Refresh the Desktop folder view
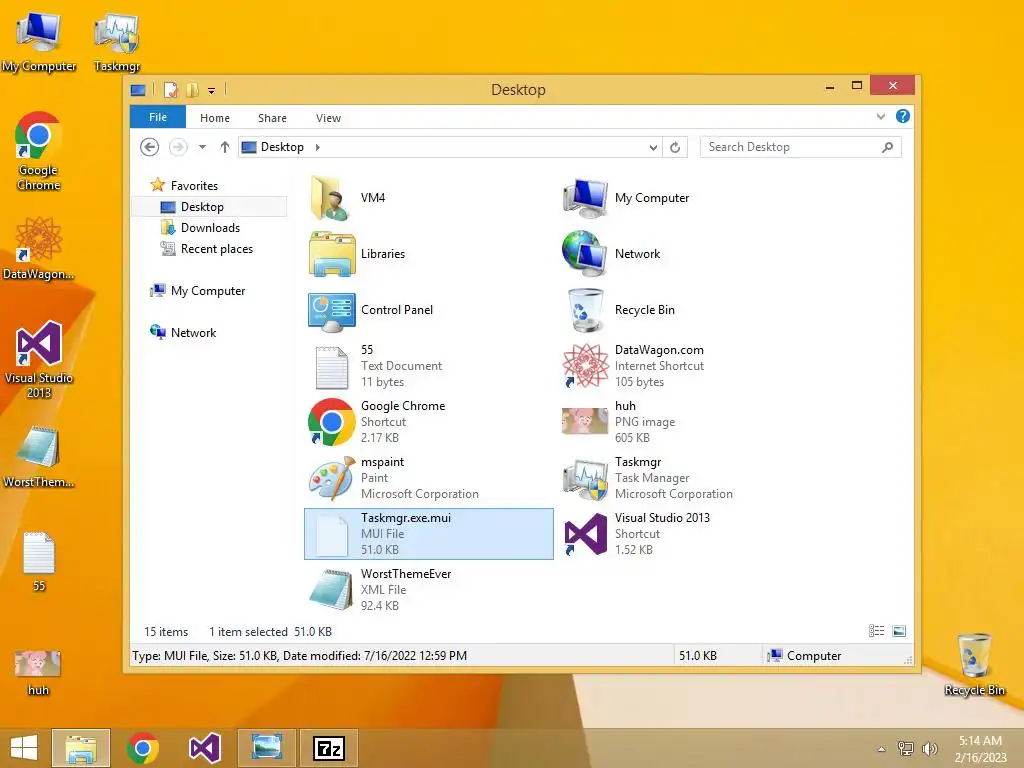 point(675,148)
